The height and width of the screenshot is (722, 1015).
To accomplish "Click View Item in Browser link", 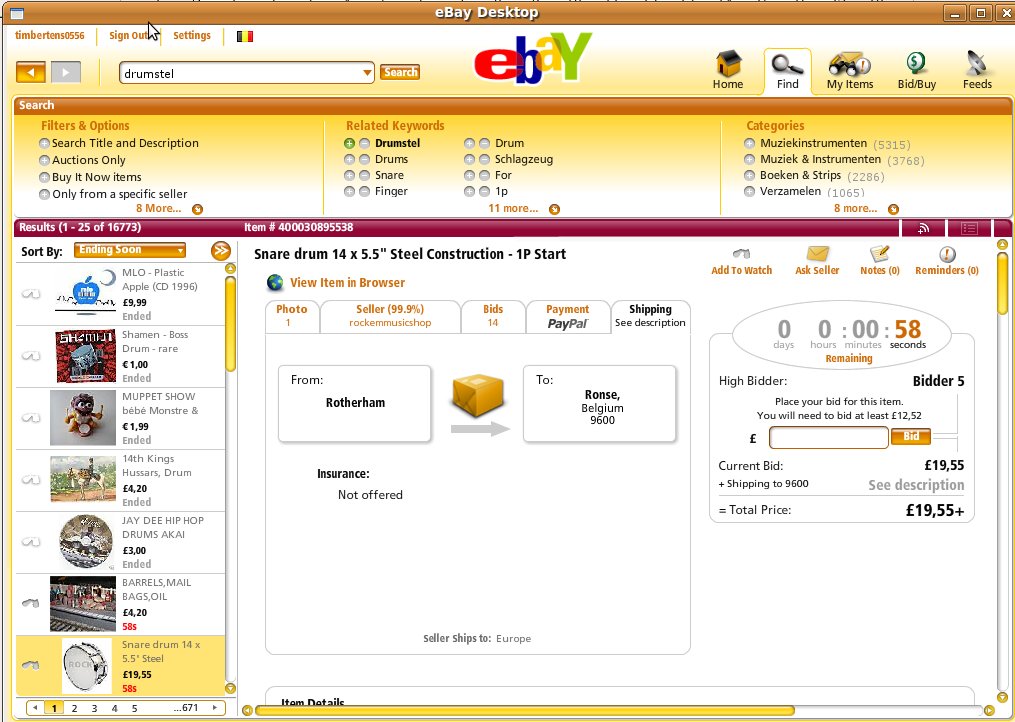I will (x=348, y=283).
